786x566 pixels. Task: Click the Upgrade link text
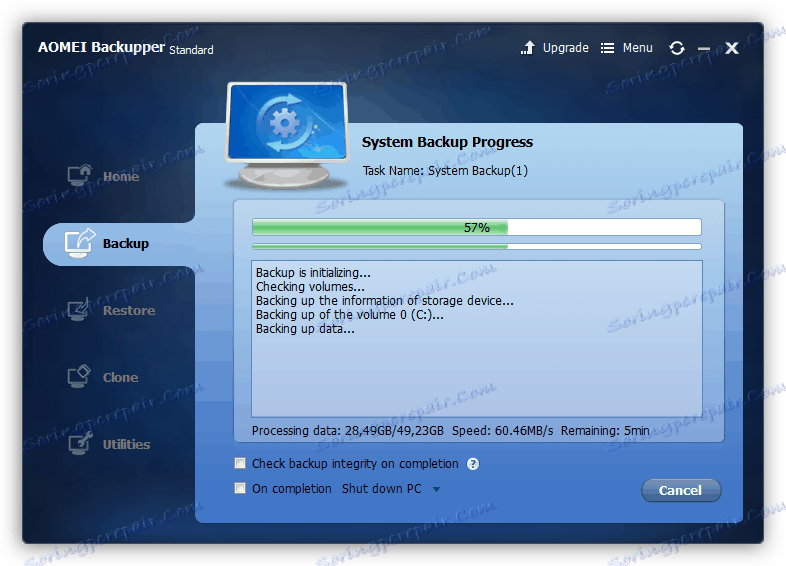click(x=565, y=48)
